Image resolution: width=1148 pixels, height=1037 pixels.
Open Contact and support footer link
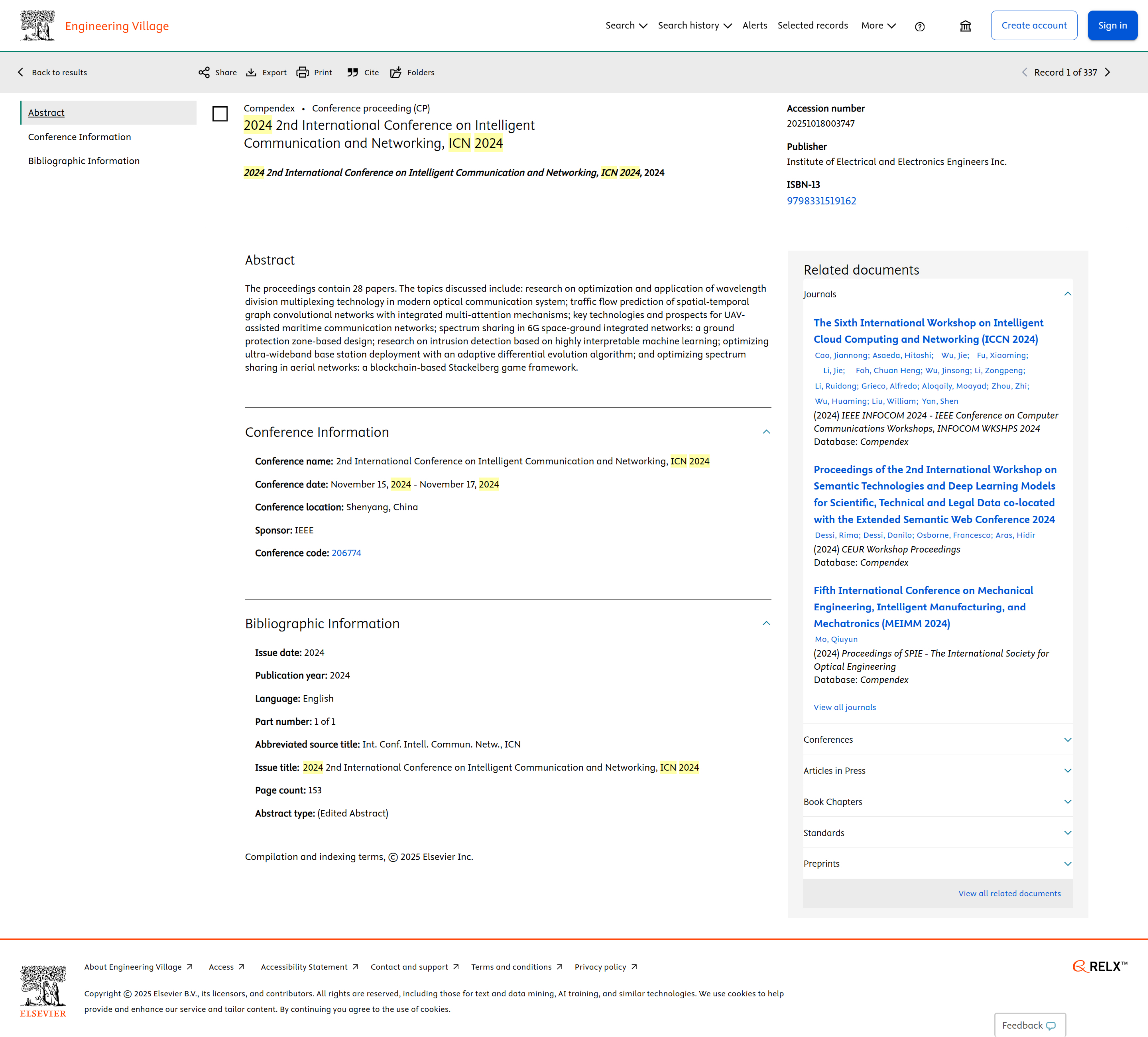(415, 967)
